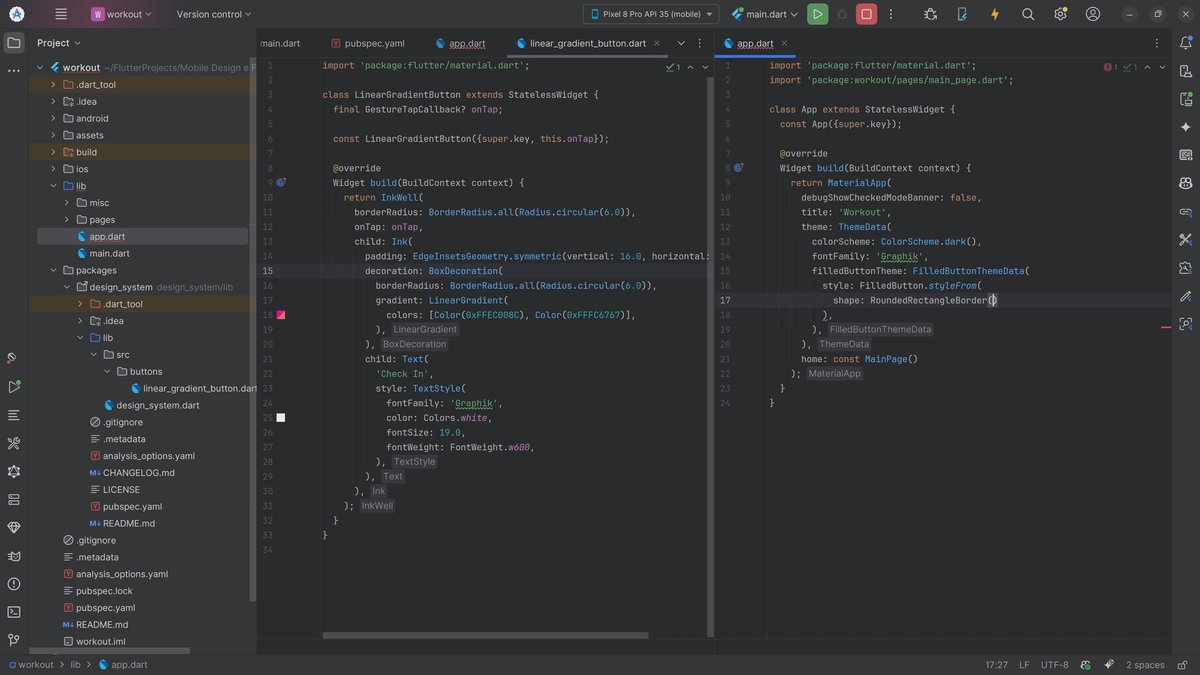Switch to the pubspec.yaml editor tab
1200x675 pixels.
coord(374,43)
